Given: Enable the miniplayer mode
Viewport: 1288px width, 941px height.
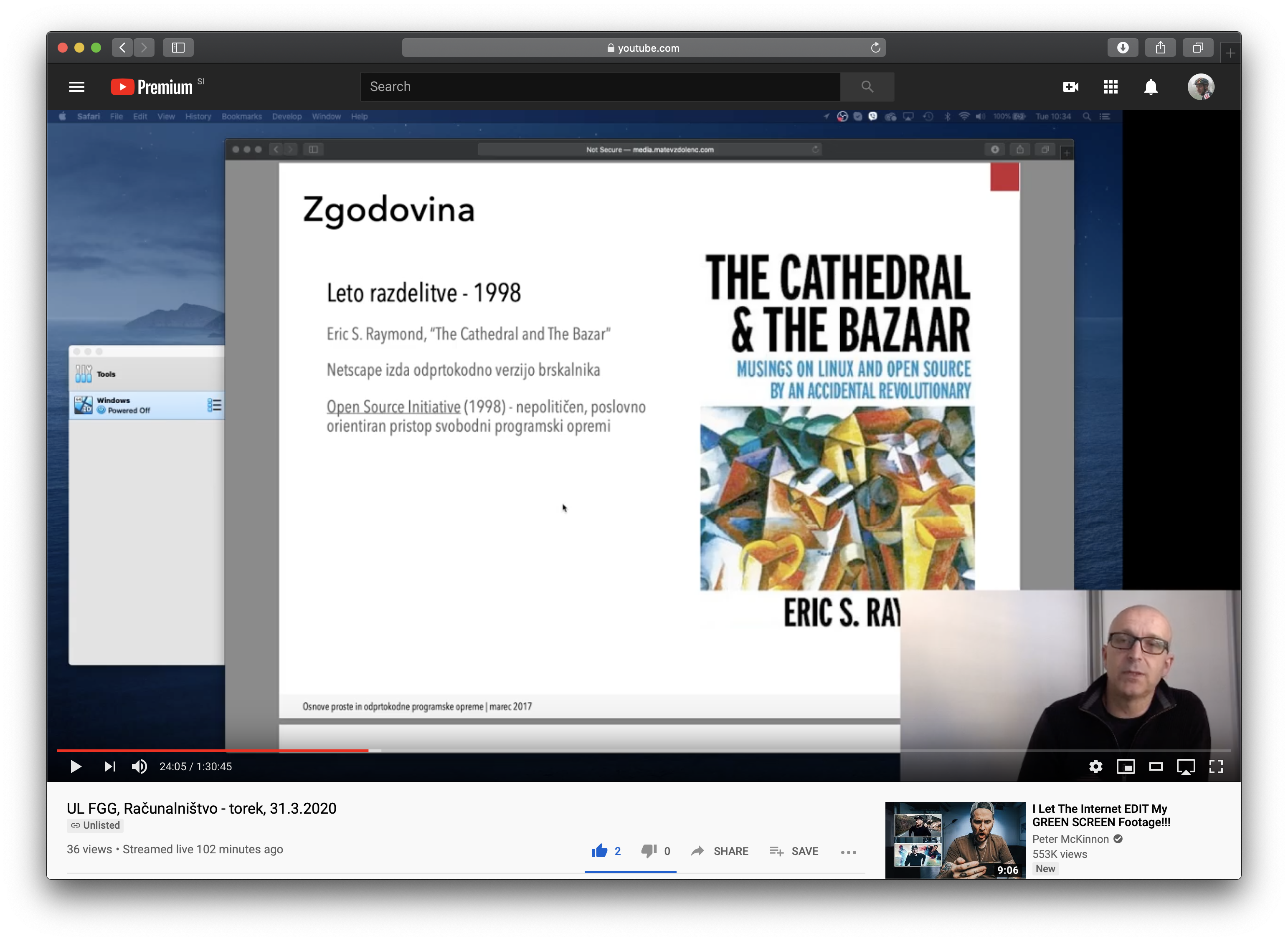Looking at the screenshot, I should click(1125, 766).
